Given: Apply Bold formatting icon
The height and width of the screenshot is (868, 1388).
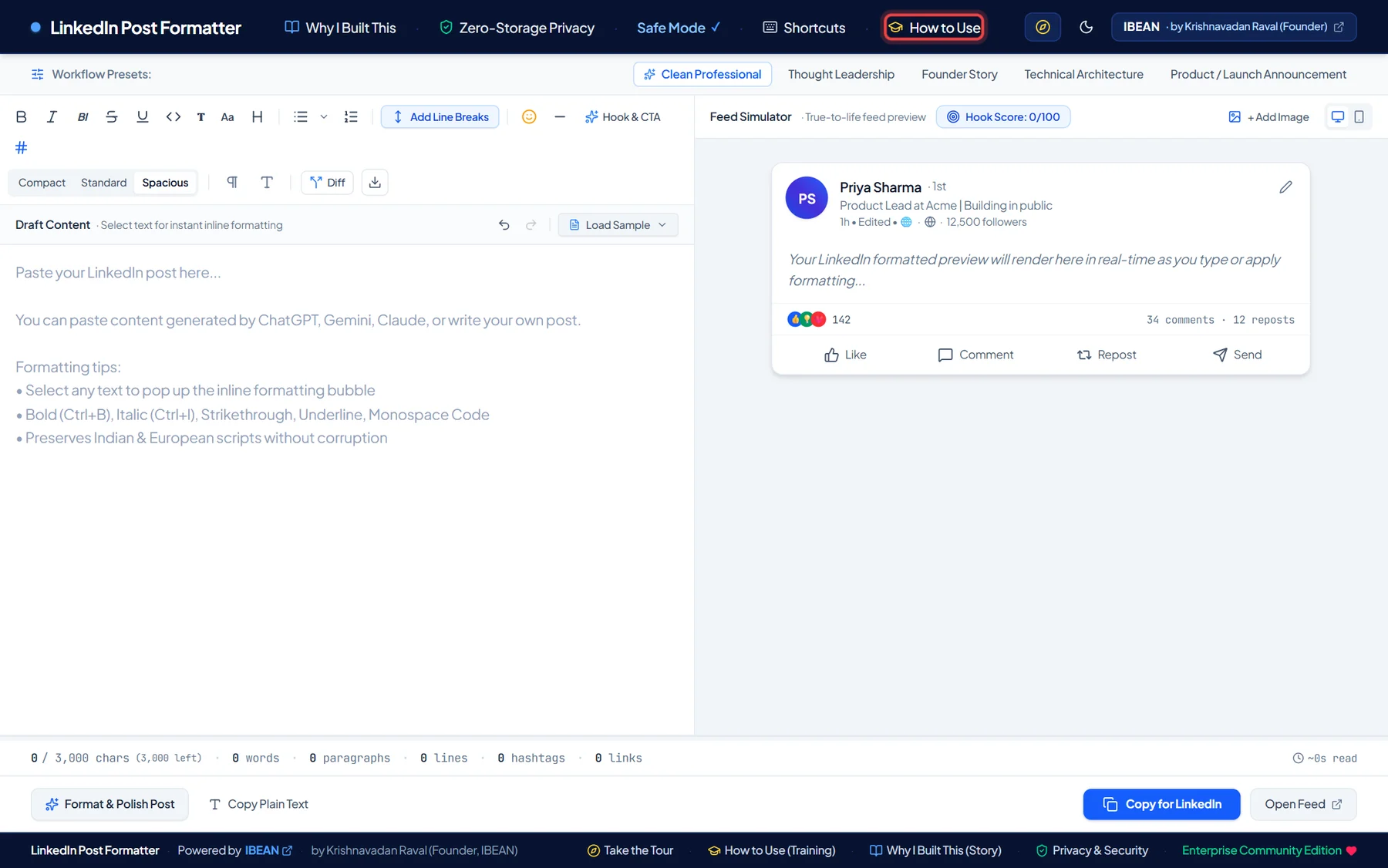Looking at the screenshot, I should pyautogui.click(x=22, y=116).
